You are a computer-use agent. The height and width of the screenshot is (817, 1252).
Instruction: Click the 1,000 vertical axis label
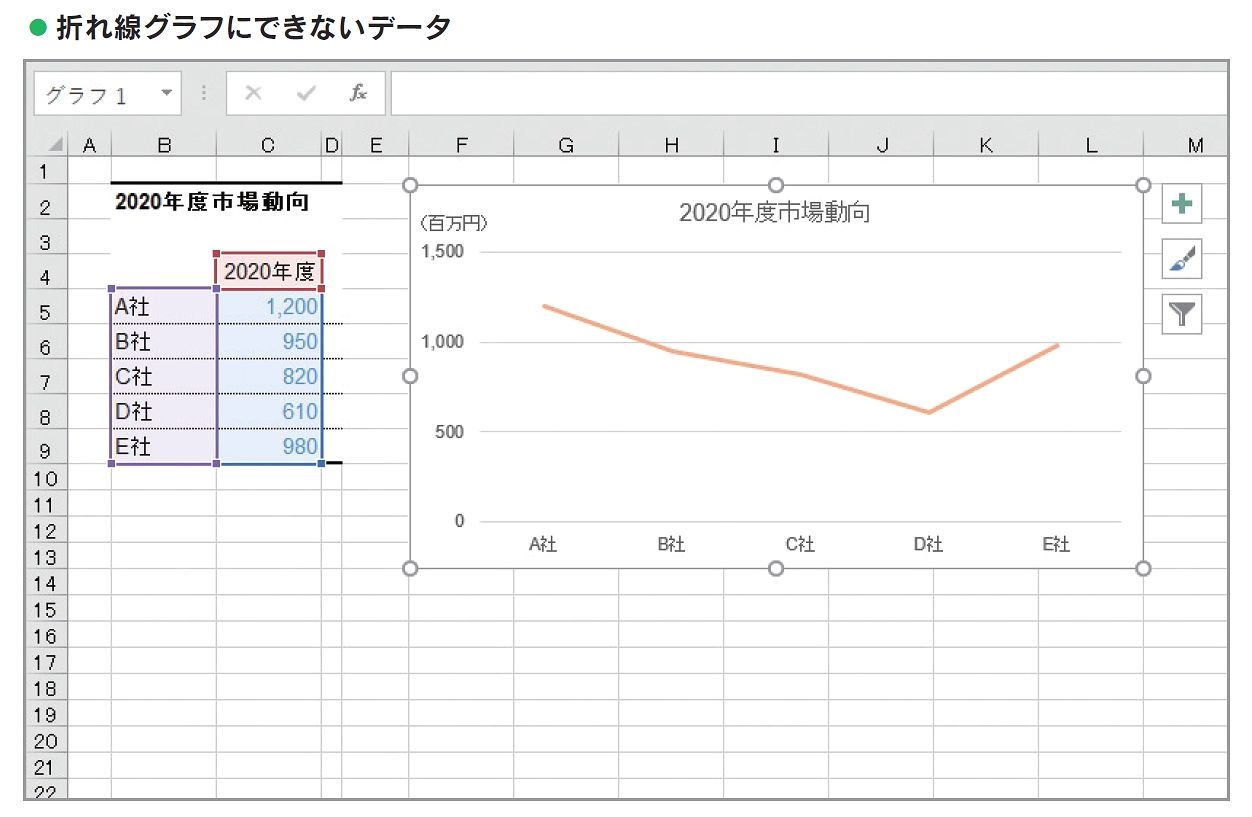pyautogui.click(x=442, y=342)
